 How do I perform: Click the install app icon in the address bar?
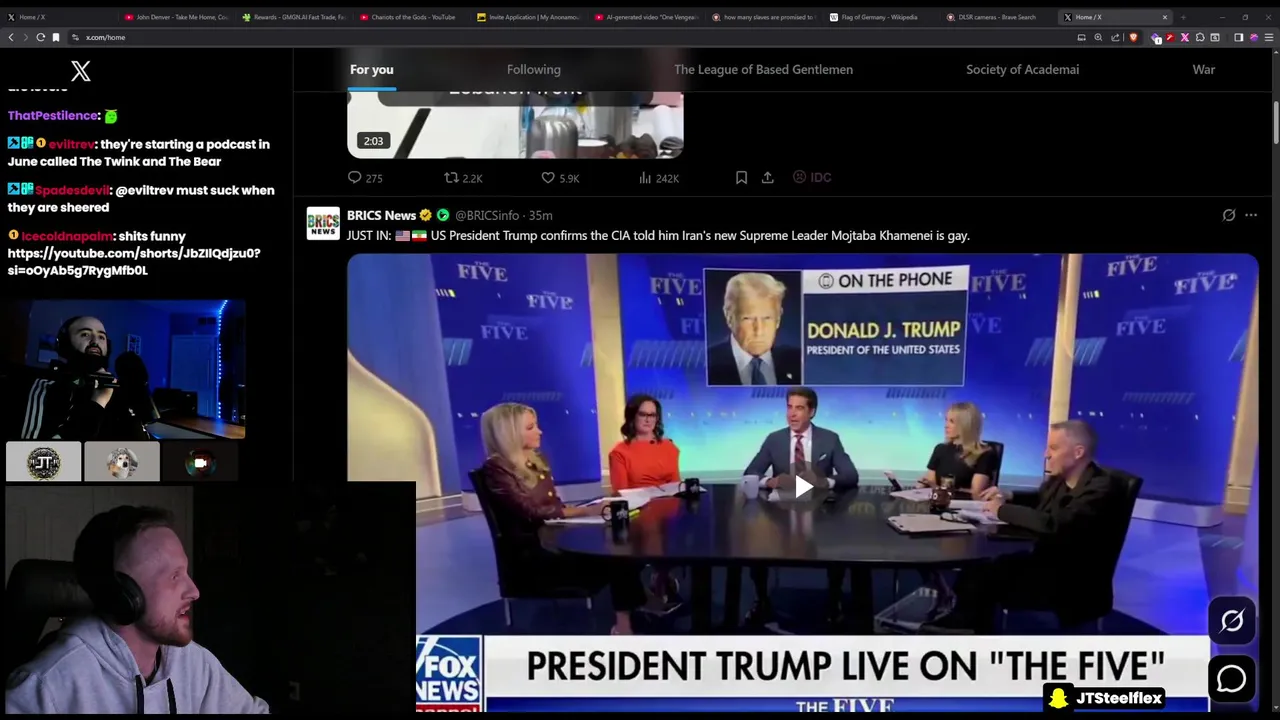tap(1081, 37)
